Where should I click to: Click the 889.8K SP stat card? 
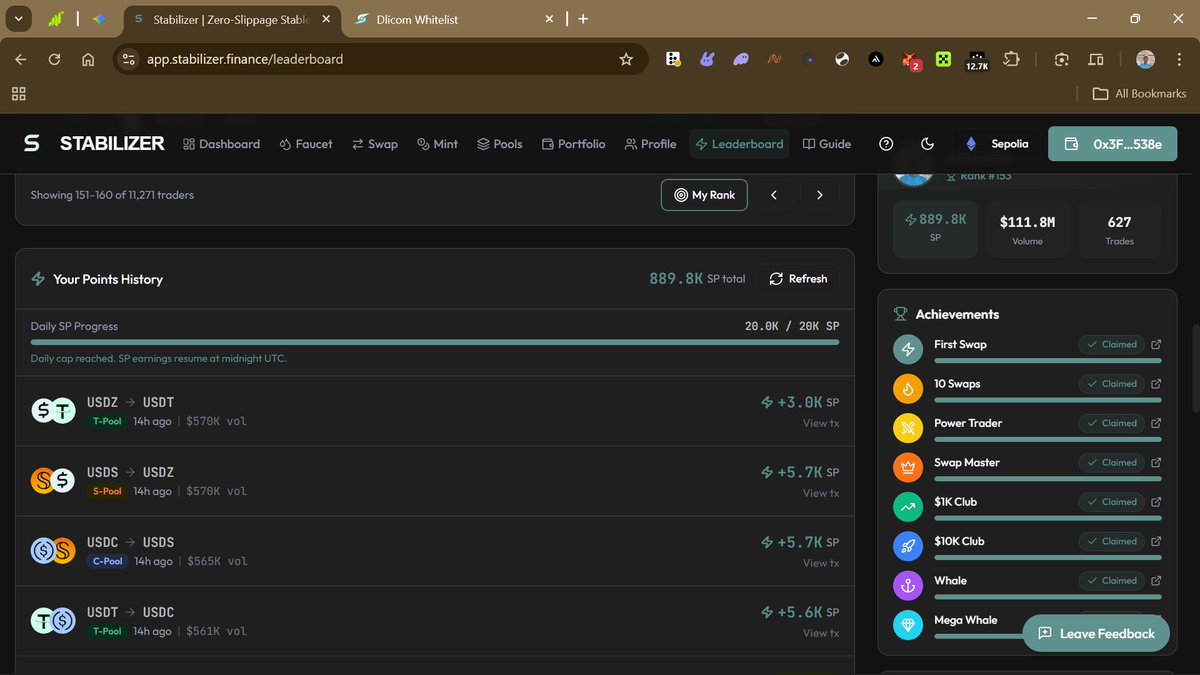point(935,229)
